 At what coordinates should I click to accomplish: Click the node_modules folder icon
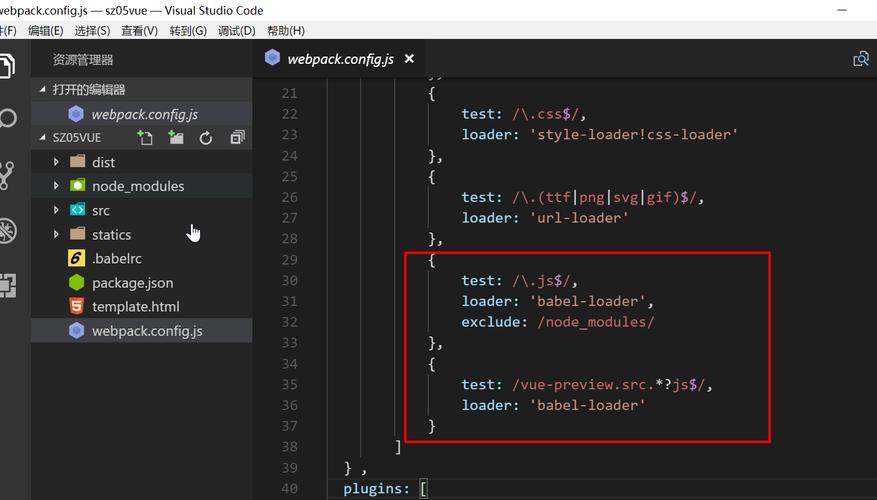pos(78,186)
